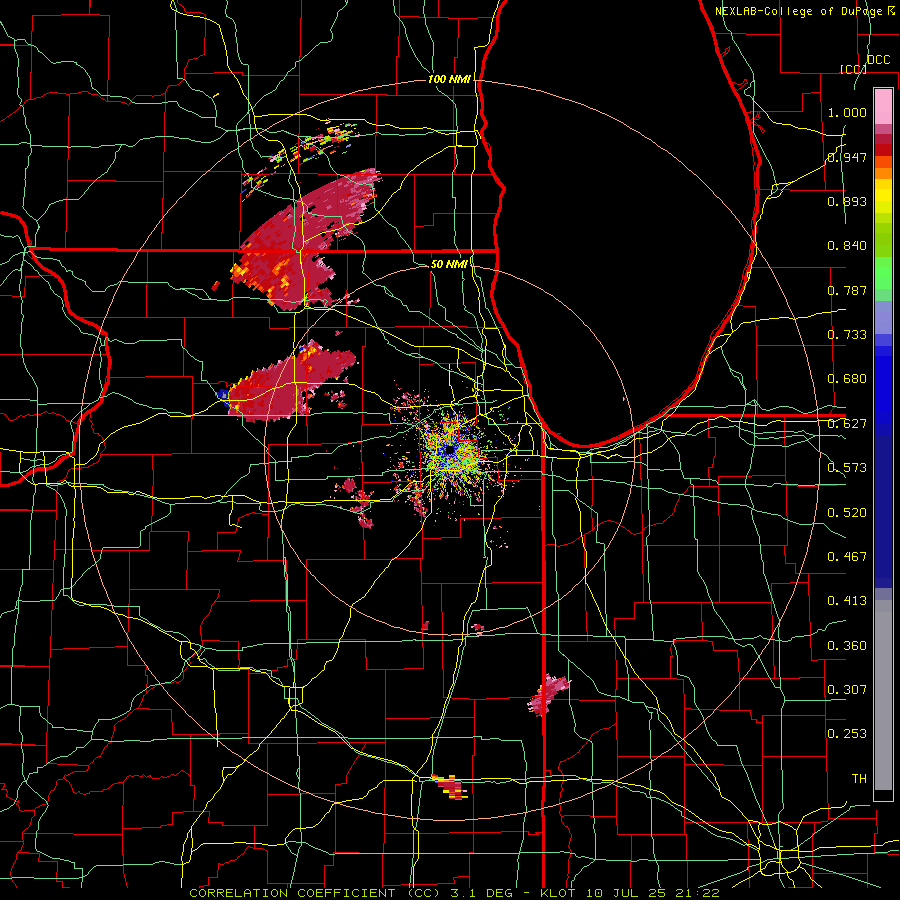Click the 1.000 scale value
Image resolution: width=900 pixels, height=900 pixels.
847,112
